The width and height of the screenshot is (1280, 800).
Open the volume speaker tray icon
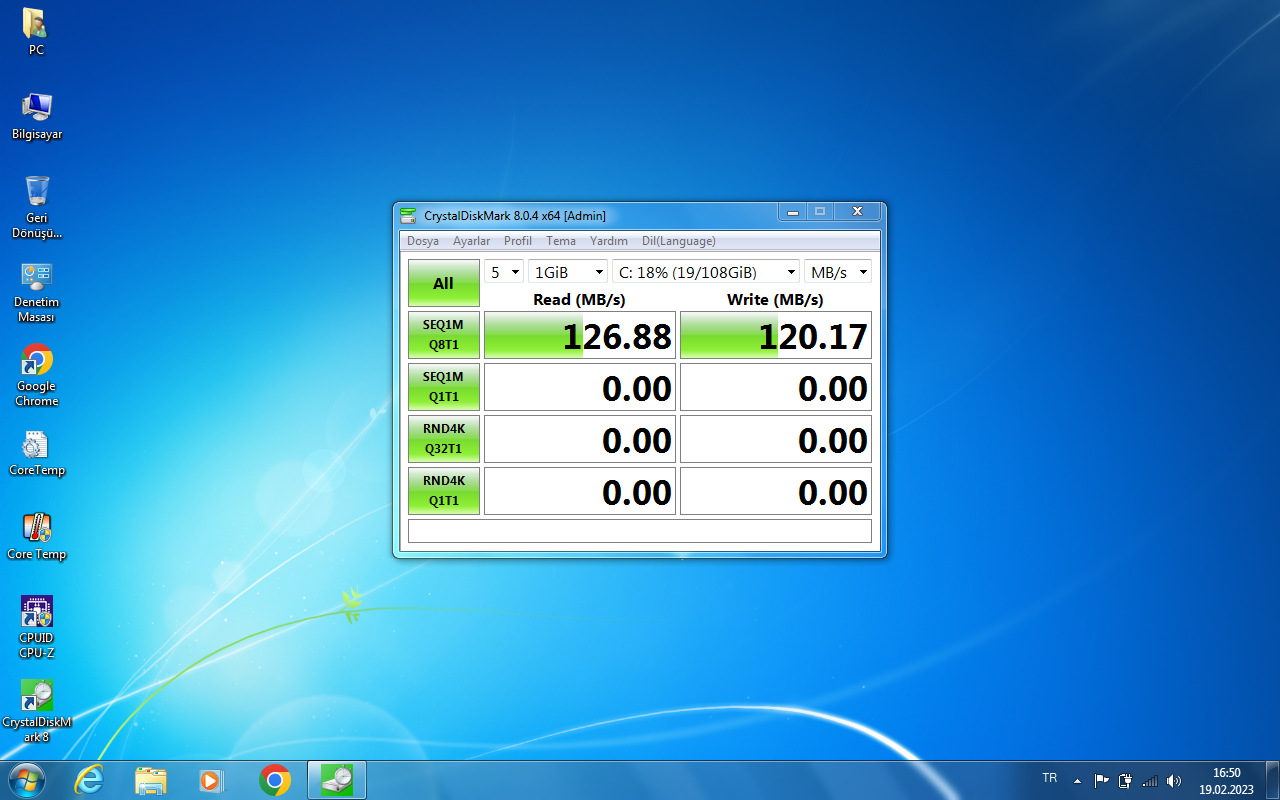click(x=1174, y=780)
